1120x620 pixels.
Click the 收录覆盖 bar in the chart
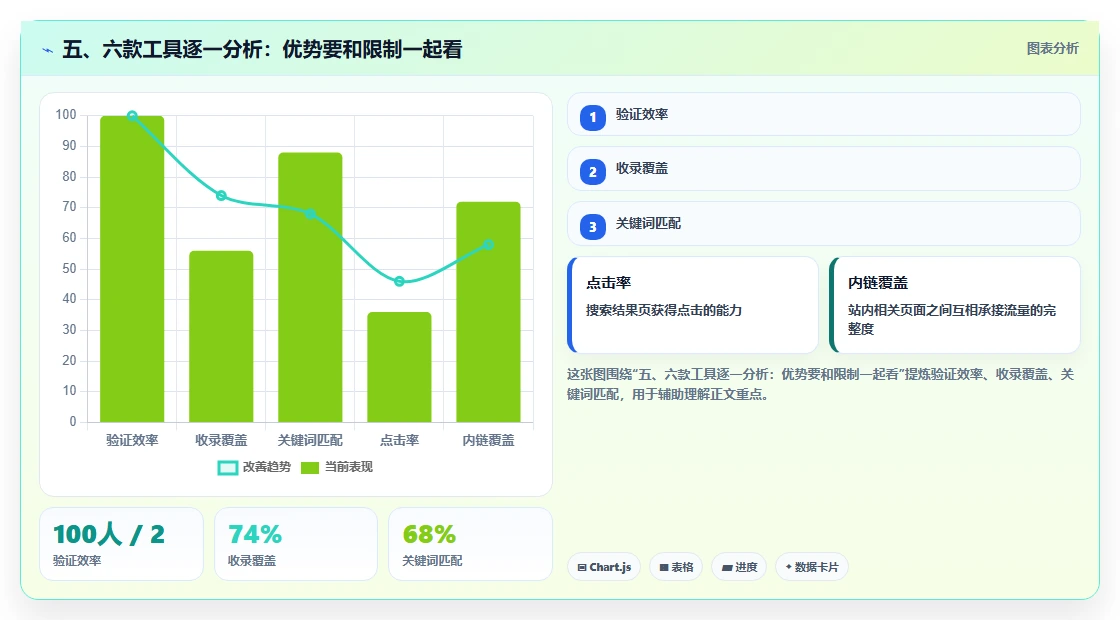221,336
